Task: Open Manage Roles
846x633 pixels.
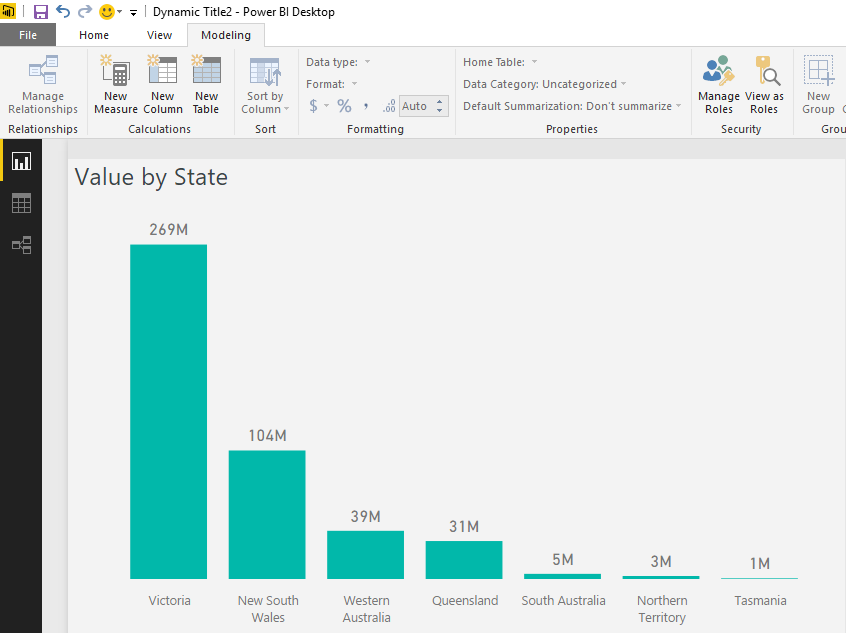Action: (719, 85)
